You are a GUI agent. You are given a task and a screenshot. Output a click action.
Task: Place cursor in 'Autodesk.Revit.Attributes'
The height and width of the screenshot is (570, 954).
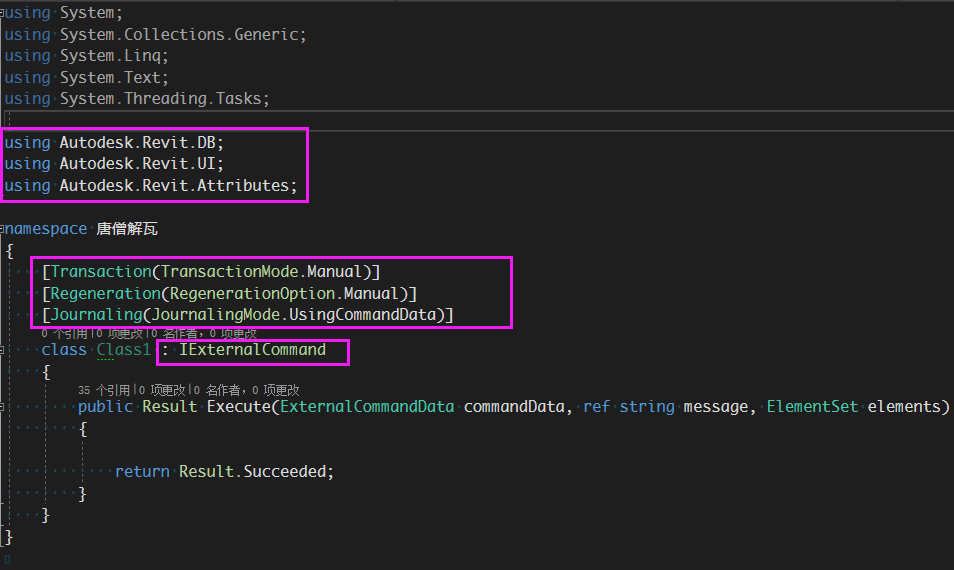174,186
